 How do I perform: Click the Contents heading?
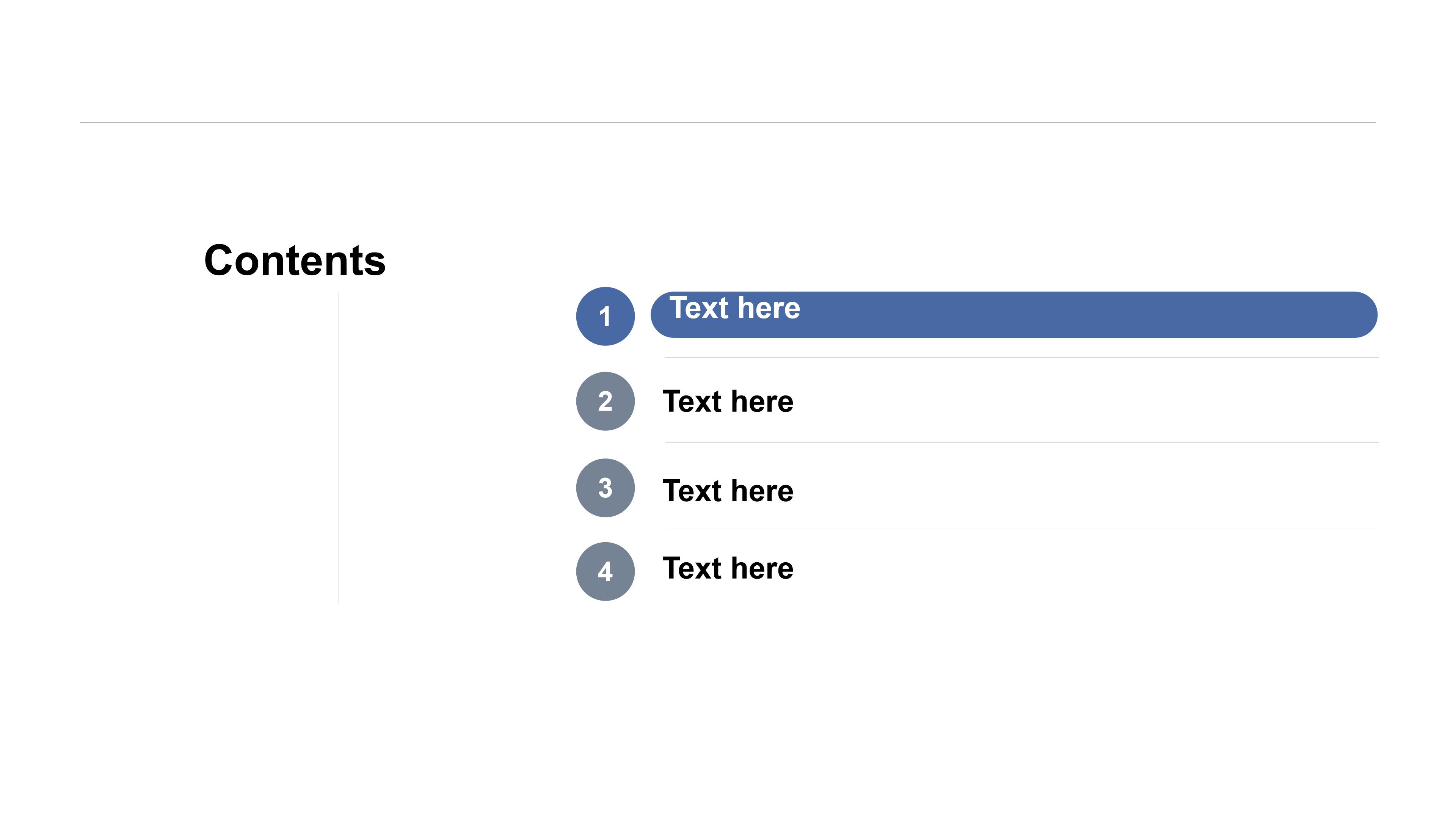pos(295,260)
